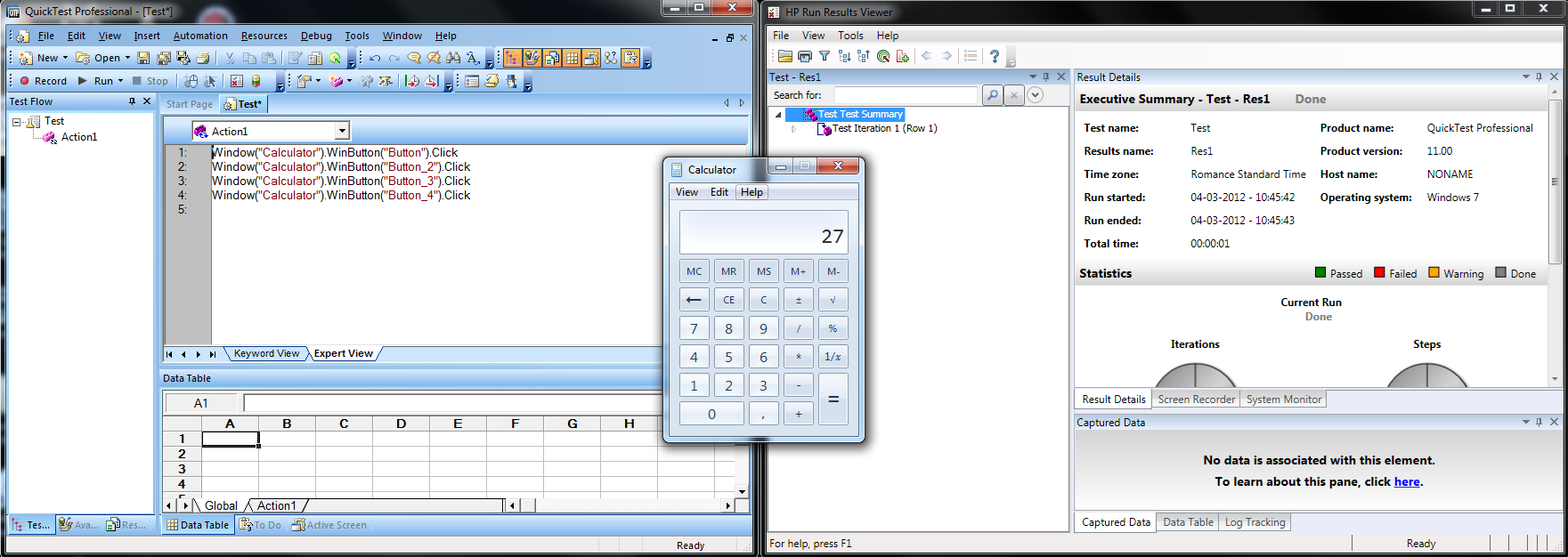Image resolution: width=1568 pixels, height=557 pixels.
Task: Pin the Test Flow panel
Action: tap(132, 101)
